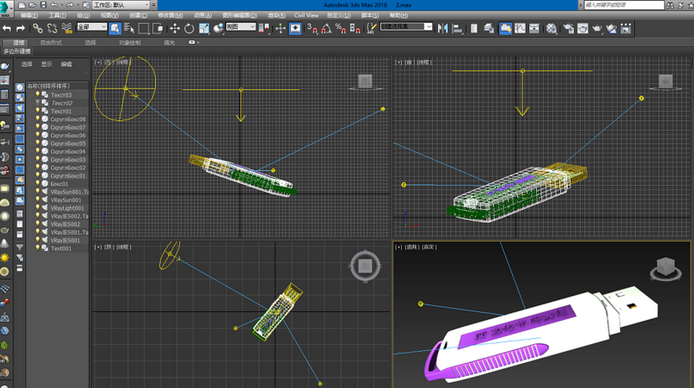Open the Render Setup icon
694x388 pixels.
tap(568, 29)
